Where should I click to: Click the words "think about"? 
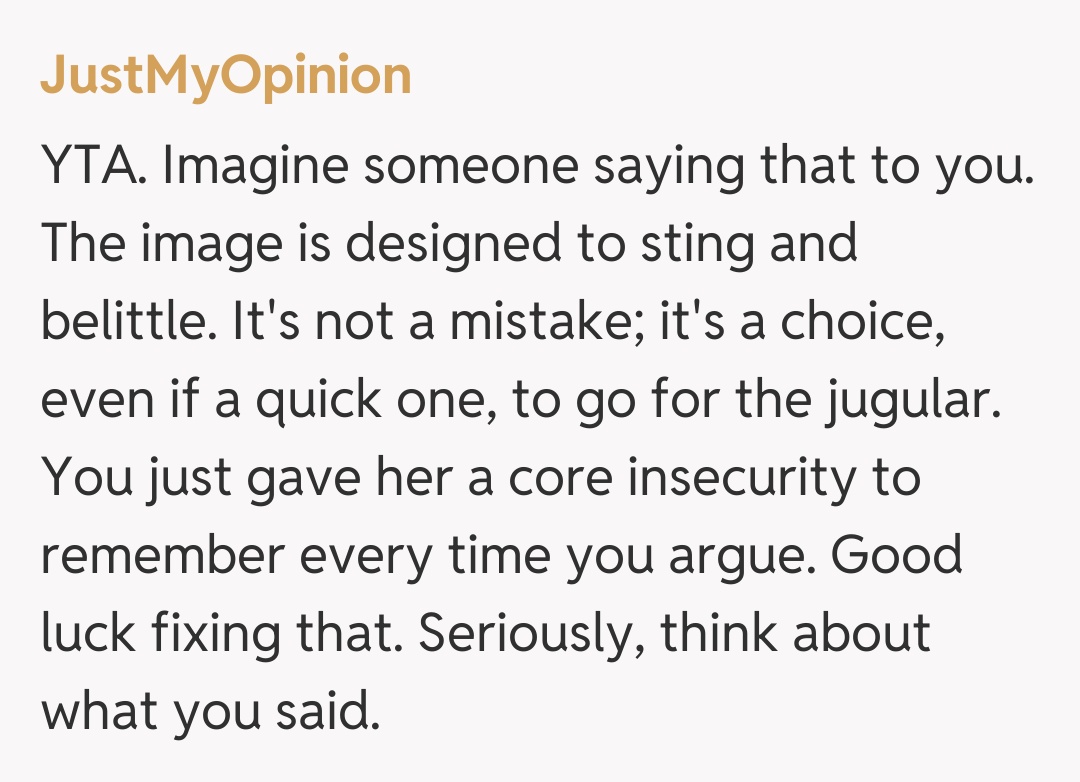[x=795, y=633]
